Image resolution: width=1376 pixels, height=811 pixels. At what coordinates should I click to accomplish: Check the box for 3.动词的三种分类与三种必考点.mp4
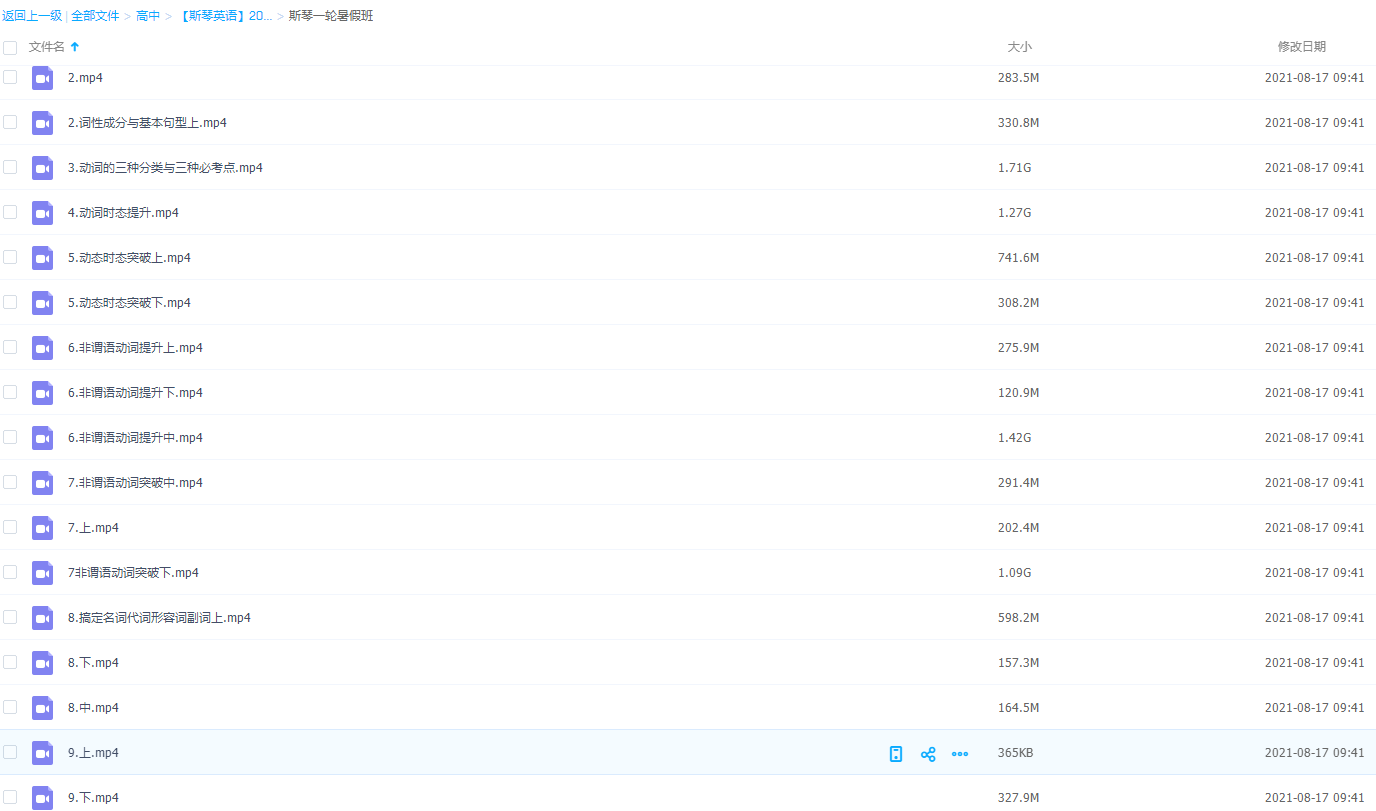click(10, 167)
